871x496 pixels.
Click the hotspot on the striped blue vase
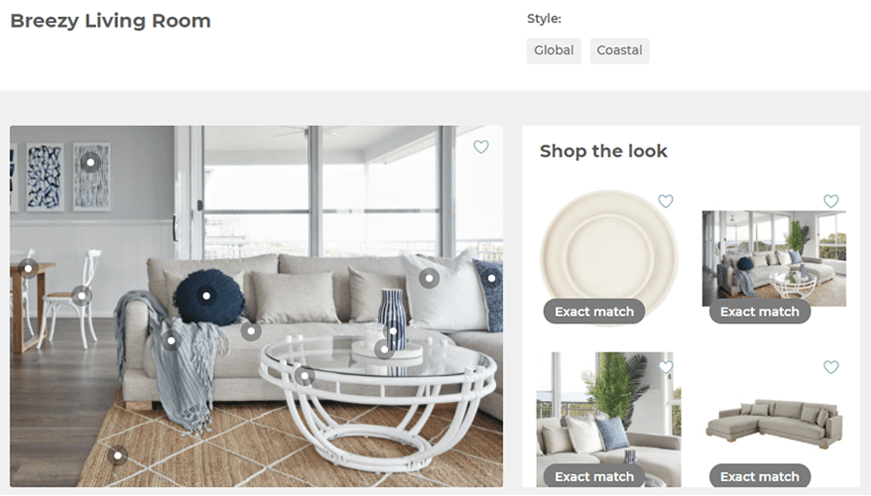393,331
